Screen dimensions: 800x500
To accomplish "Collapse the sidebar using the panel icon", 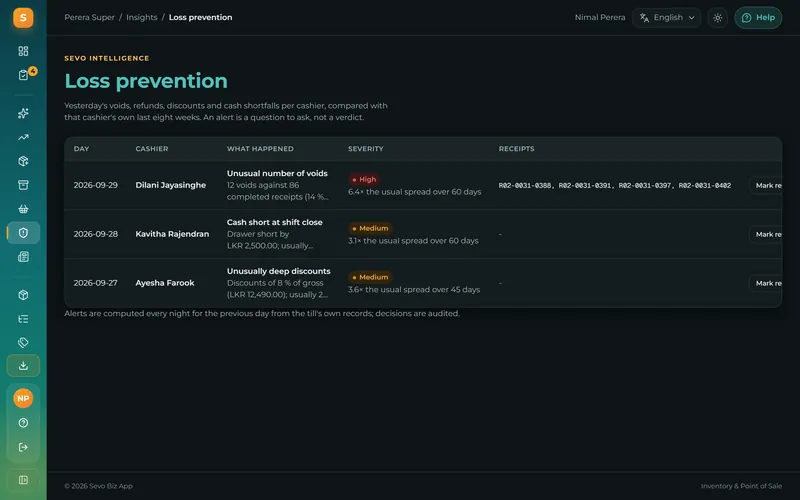I will tap(23, 480).
